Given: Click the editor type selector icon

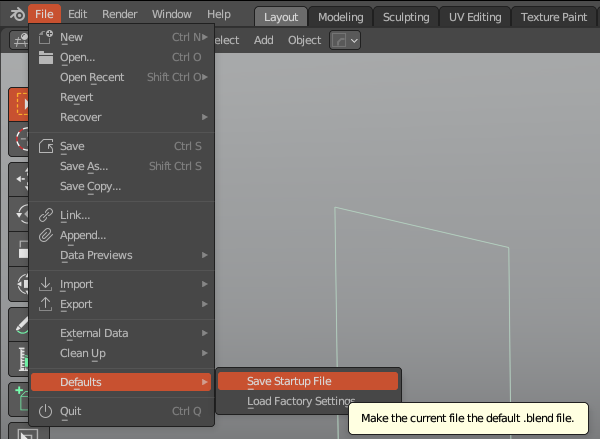Looking at the screenshot, I should click(x=20, y=40).
